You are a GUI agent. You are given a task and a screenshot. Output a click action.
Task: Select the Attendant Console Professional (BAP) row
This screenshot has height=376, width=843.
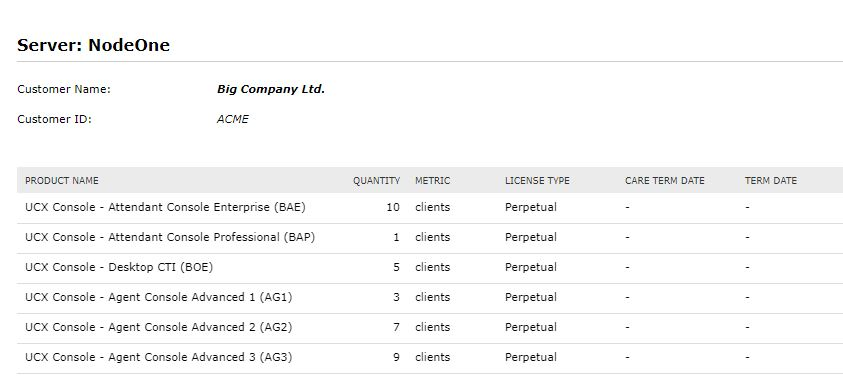coord(430,238)
